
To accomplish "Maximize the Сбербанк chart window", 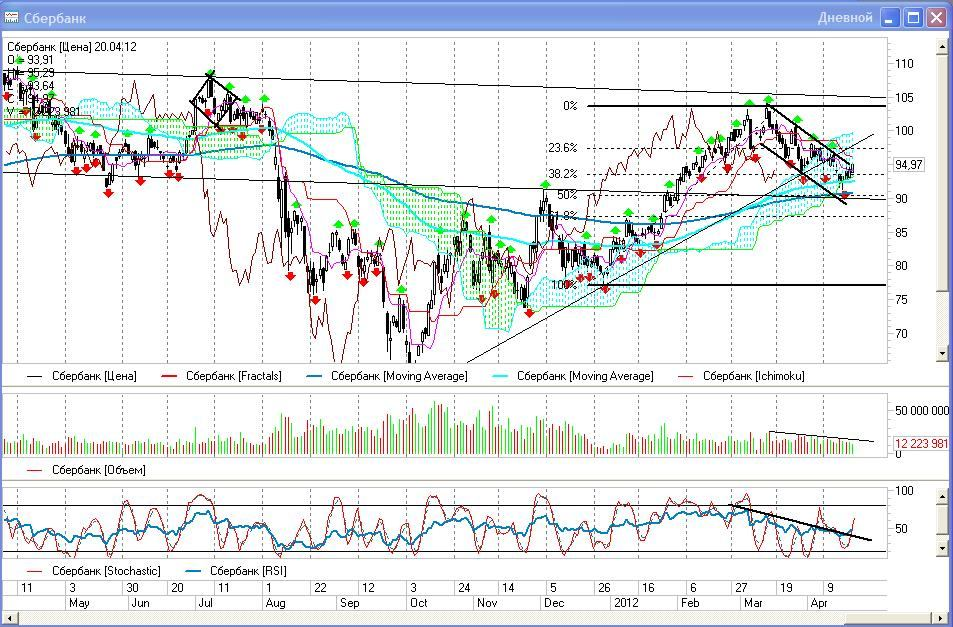I will (913, 18).
